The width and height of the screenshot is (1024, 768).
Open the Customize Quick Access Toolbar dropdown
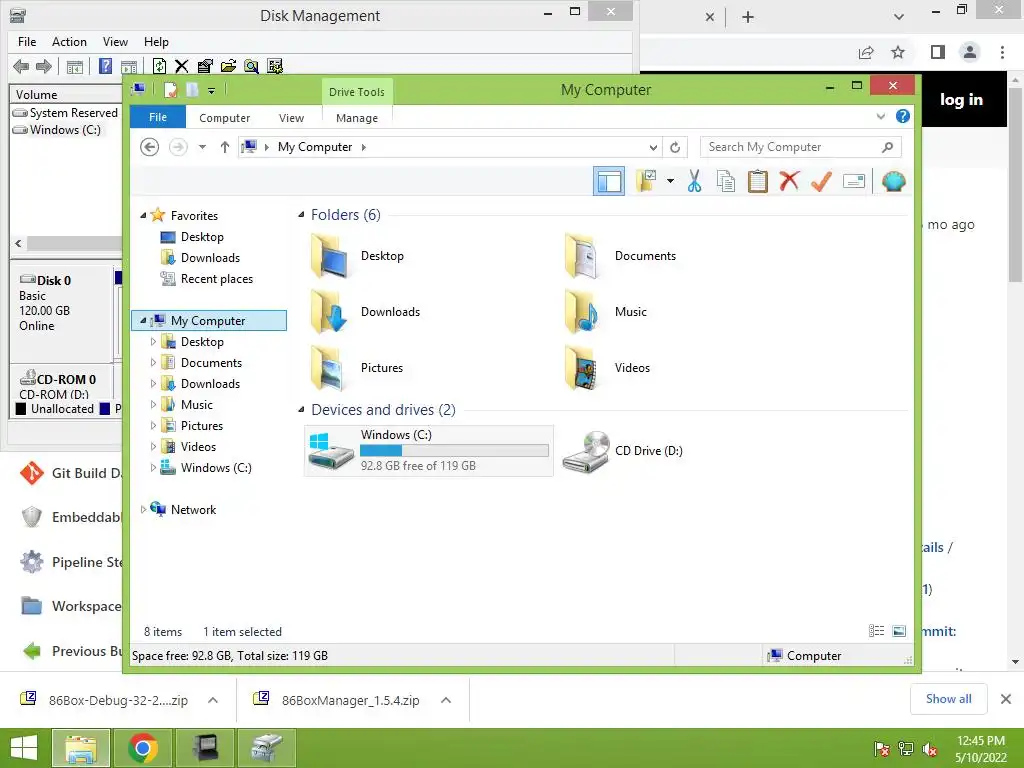[x=212, y=91]
